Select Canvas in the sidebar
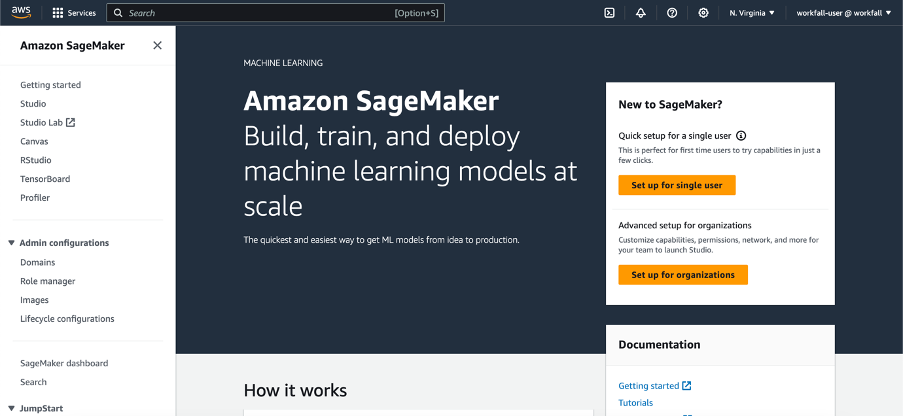The width and height of the screenshot is (904, 416). (x=34, y=141)
